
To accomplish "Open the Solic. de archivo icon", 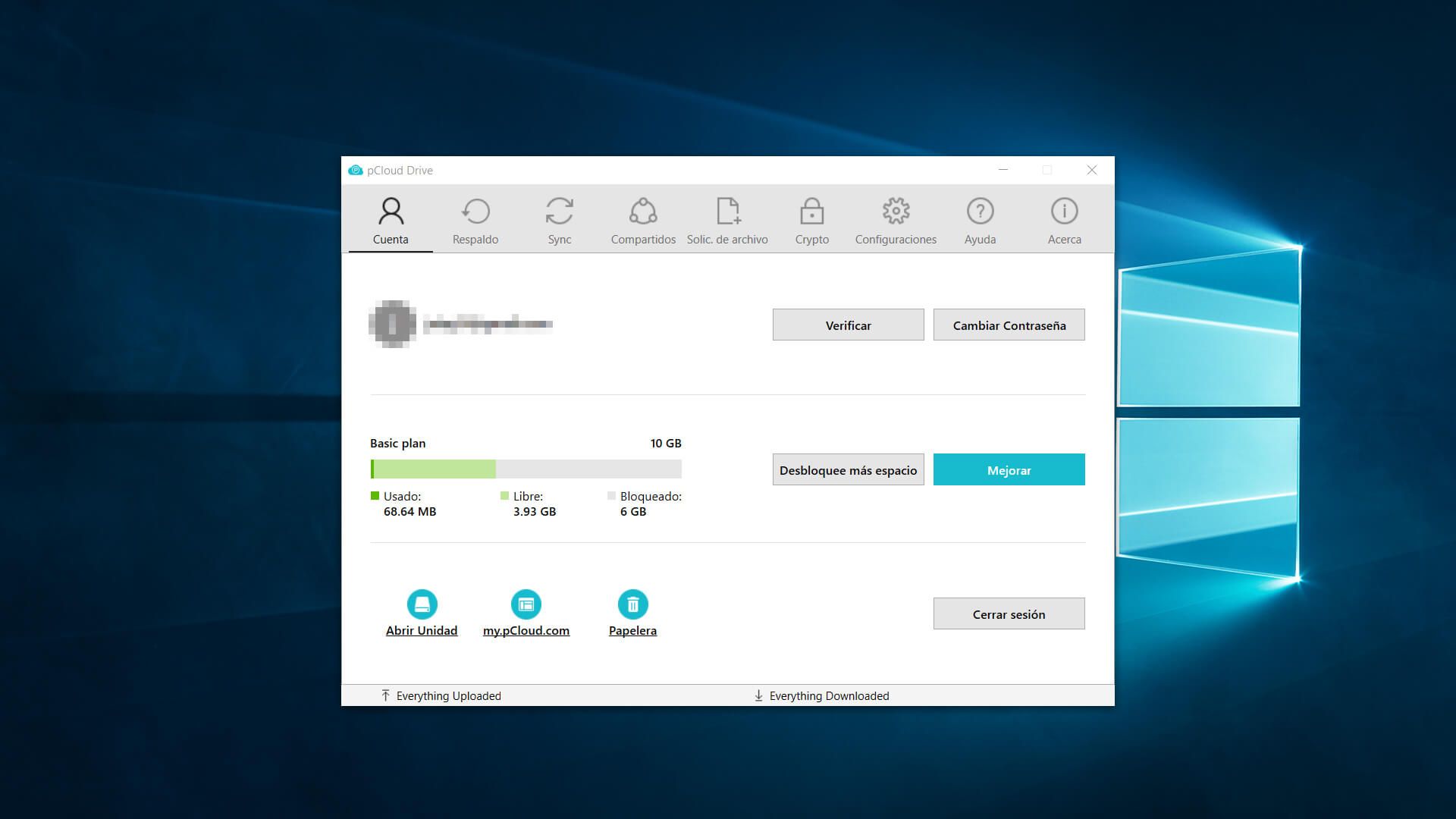I will [728, 211].
